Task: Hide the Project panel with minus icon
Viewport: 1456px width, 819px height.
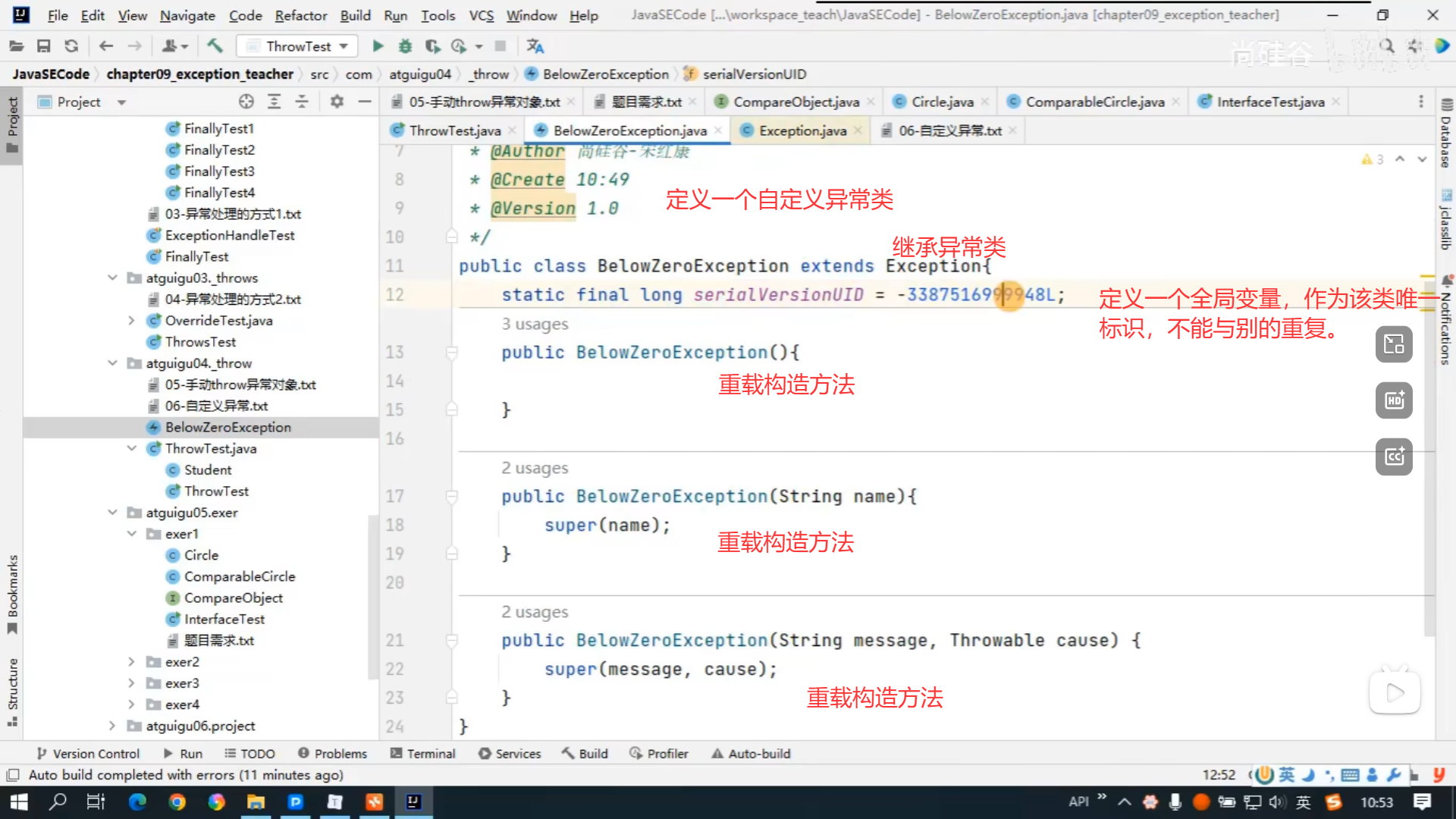Action: 365,102
